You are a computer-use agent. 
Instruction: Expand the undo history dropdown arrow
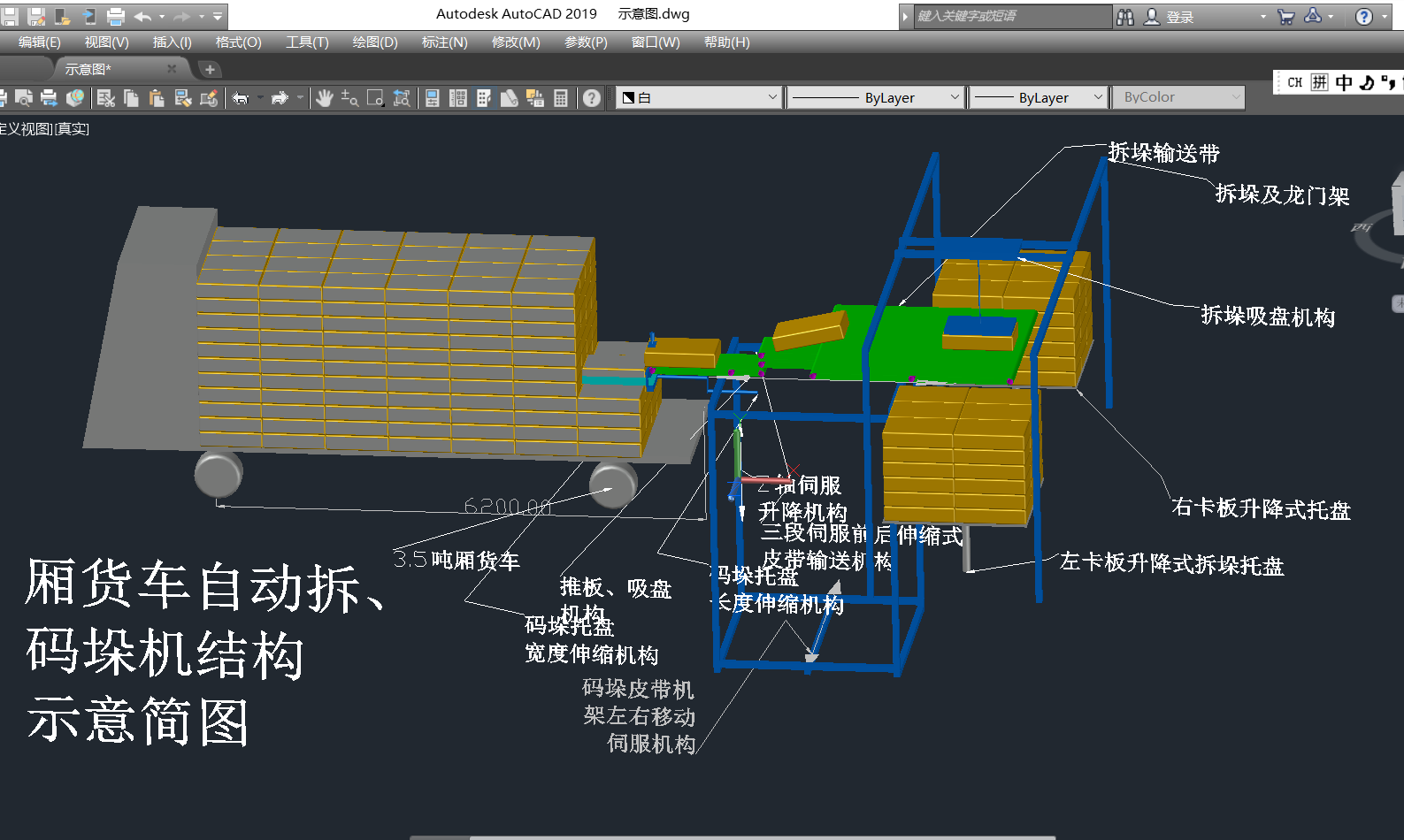162,16
